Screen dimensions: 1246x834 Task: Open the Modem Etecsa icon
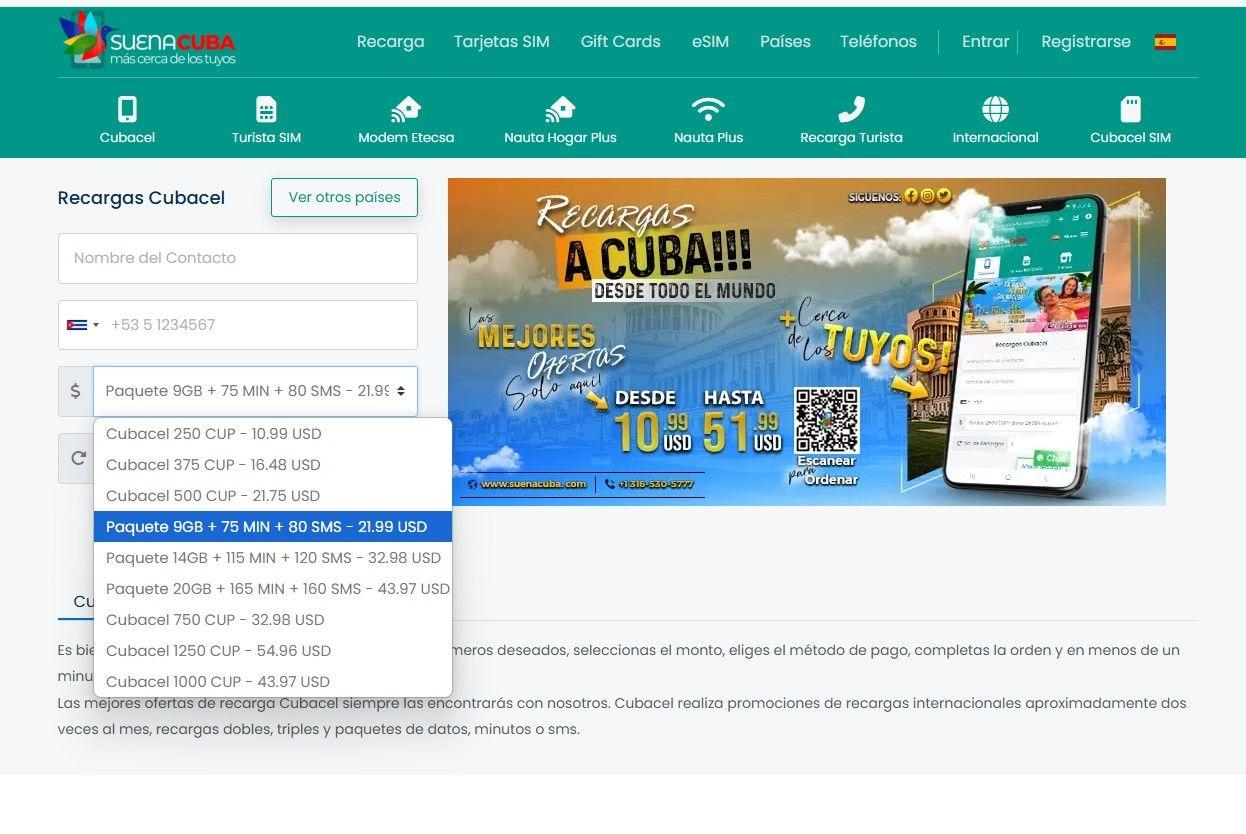pos(406,109)
